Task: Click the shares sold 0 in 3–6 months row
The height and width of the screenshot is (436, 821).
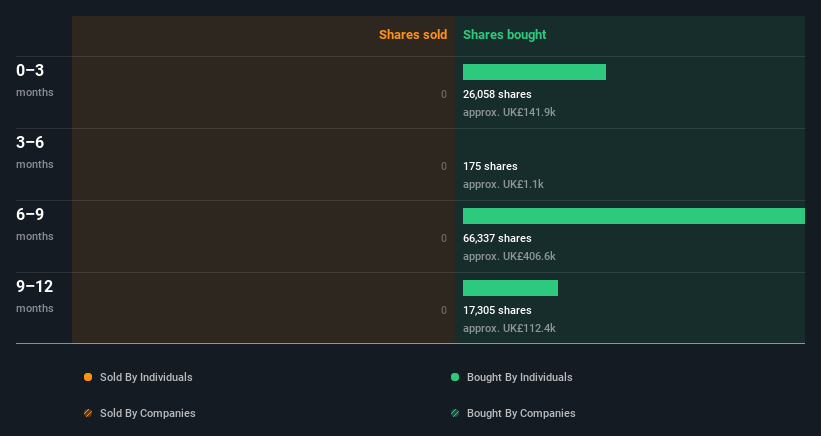Action: [x=444, y=166]
